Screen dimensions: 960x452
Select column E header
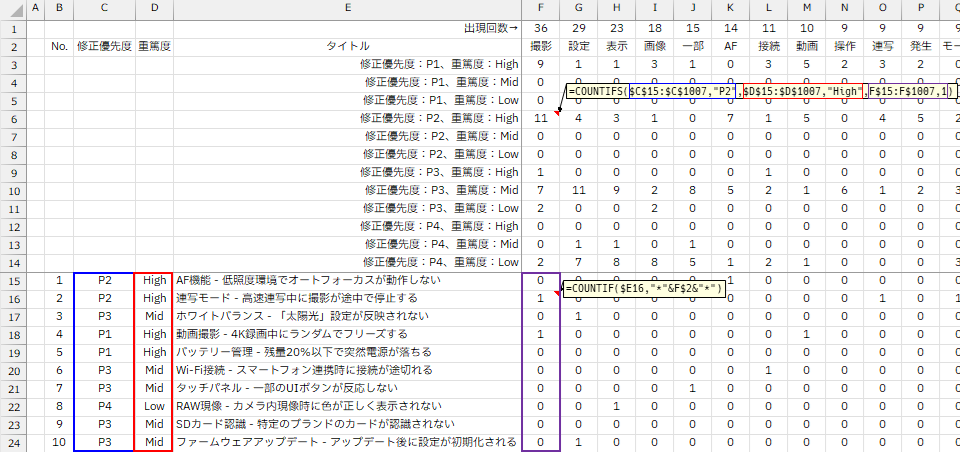pos(347,8)
